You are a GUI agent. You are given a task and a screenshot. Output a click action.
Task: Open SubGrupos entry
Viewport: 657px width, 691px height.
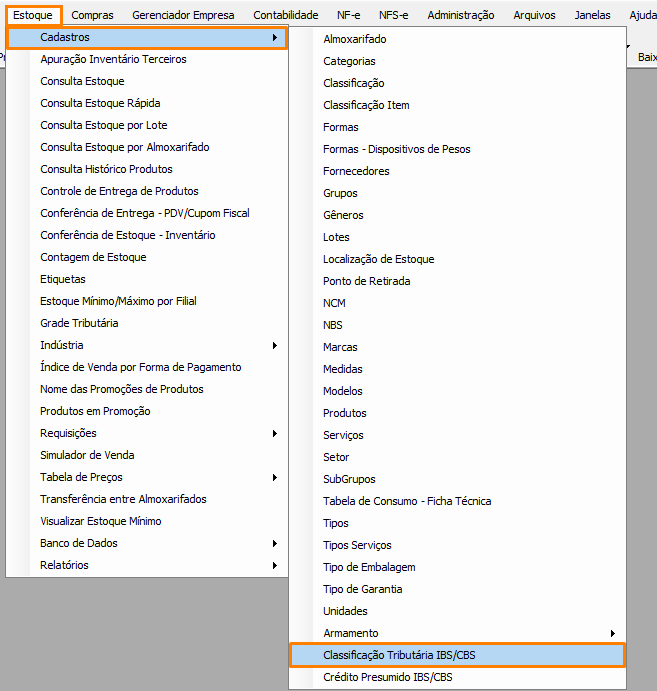(457, 479)
